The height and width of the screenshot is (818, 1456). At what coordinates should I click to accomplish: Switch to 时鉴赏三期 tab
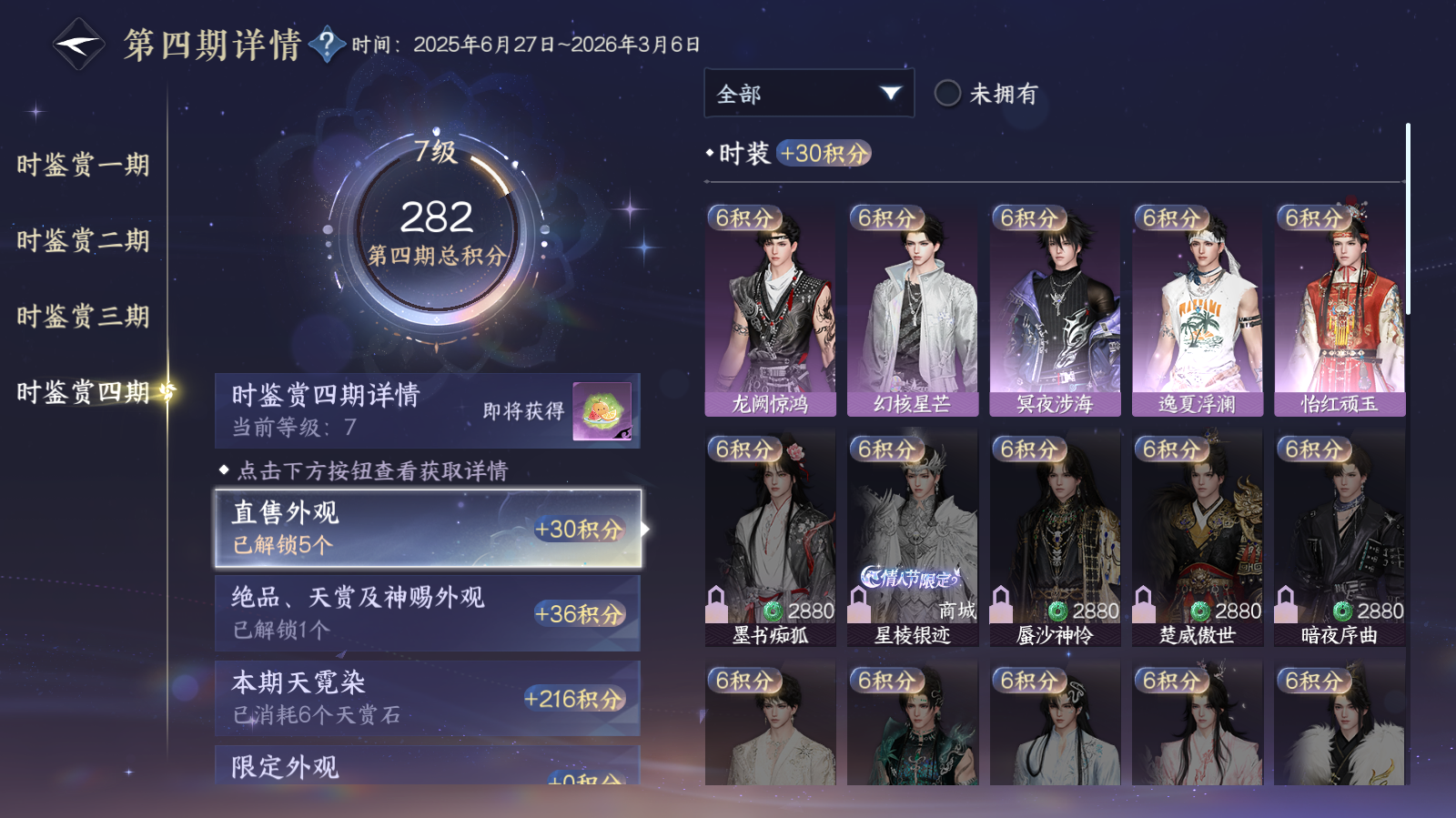(x=83, y=316)
